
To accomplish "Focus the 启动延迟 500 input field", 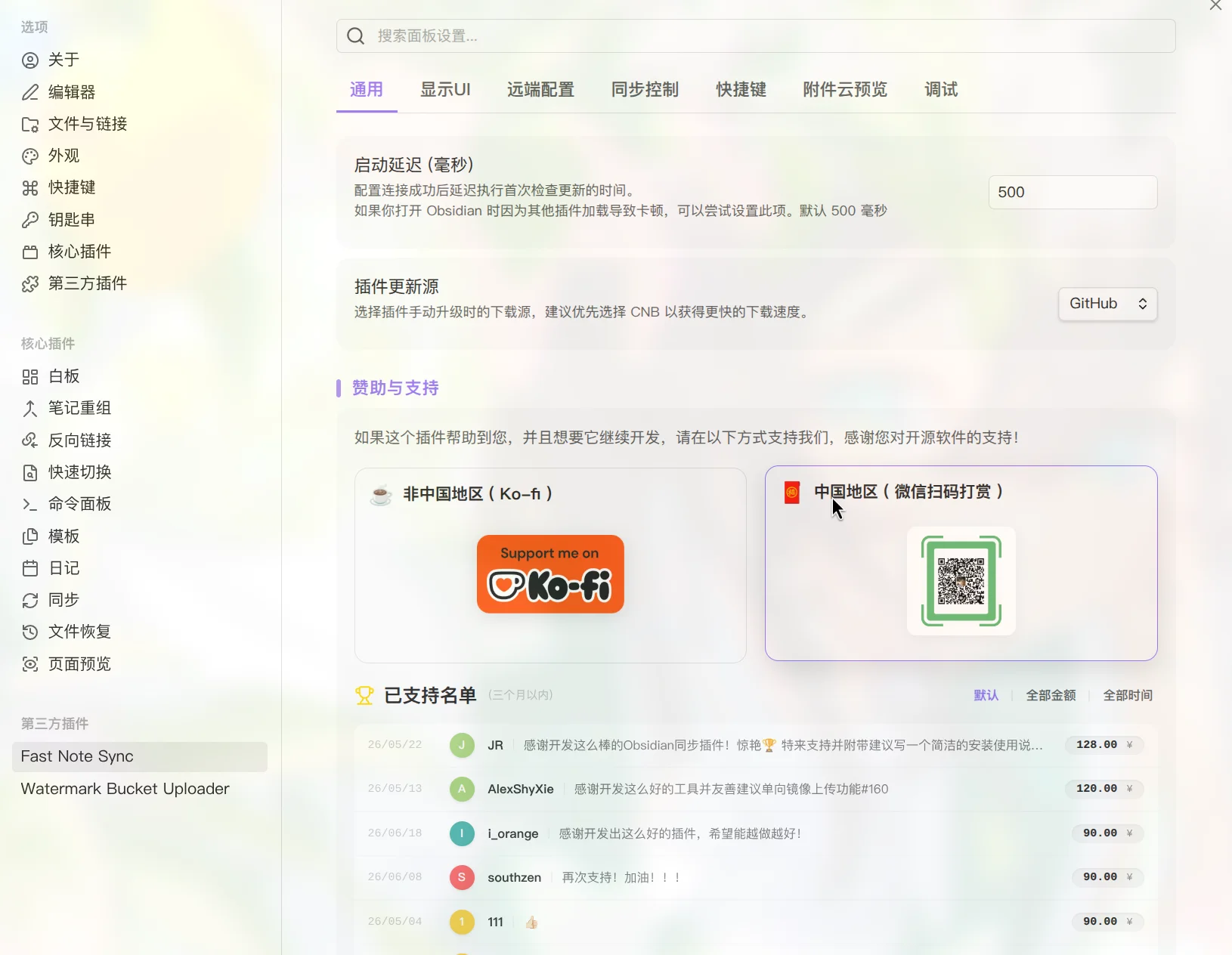I will [1073, 192].
